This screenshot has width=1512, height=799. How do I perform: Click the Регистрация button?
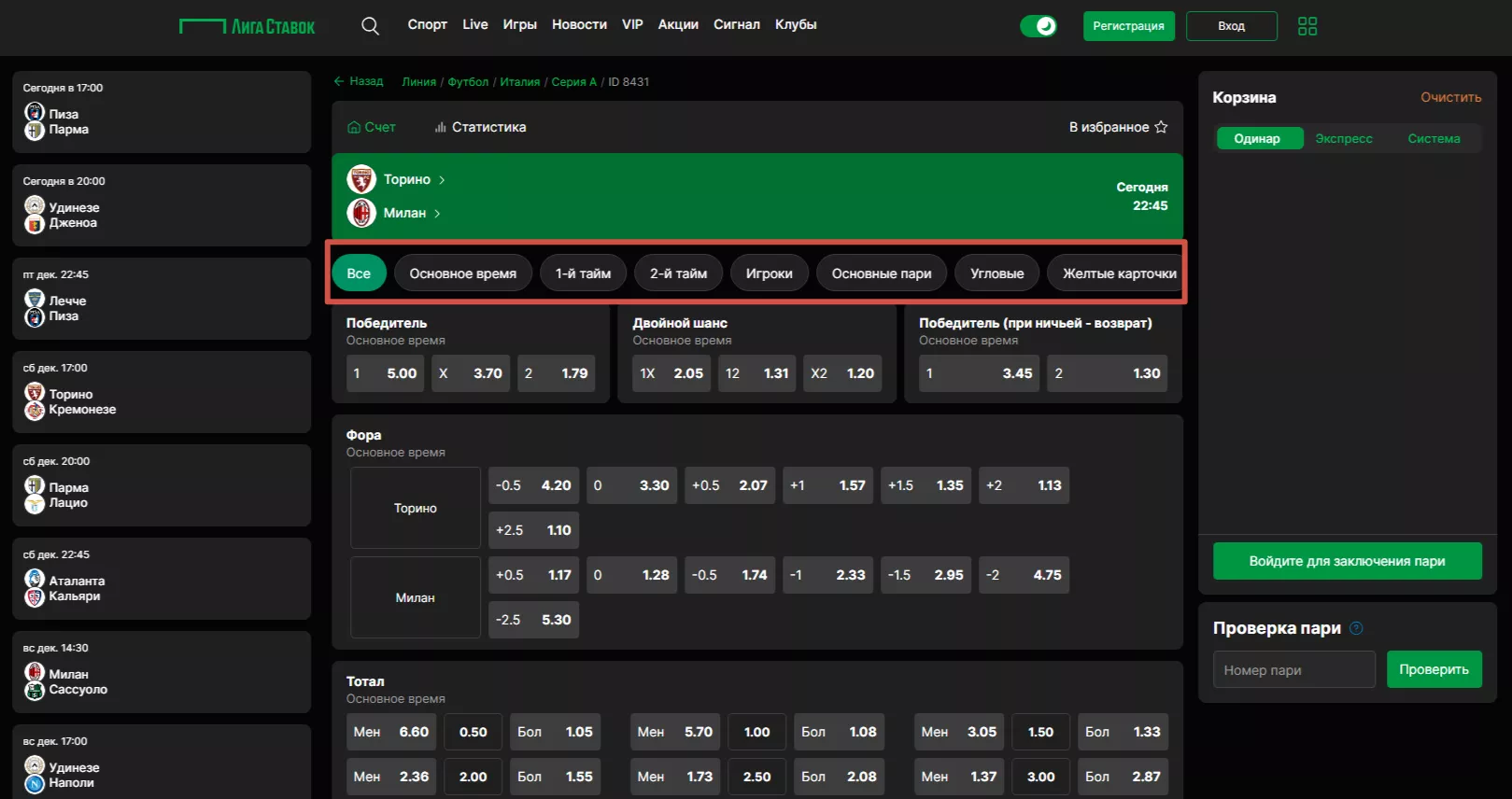pos(1128,26)
